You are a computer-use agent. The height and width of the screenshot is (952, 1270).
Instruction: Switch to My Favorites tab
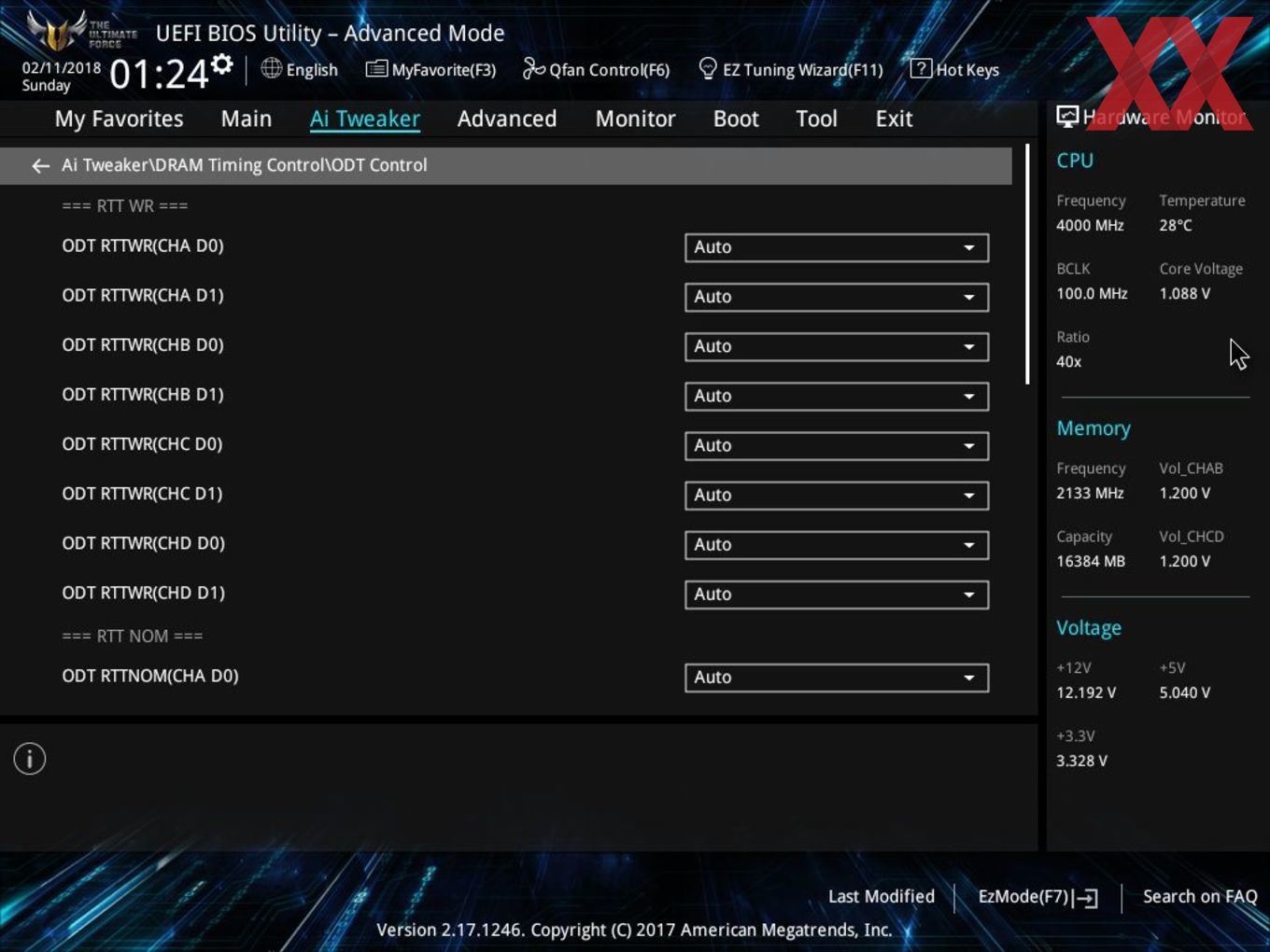[119, 119]
